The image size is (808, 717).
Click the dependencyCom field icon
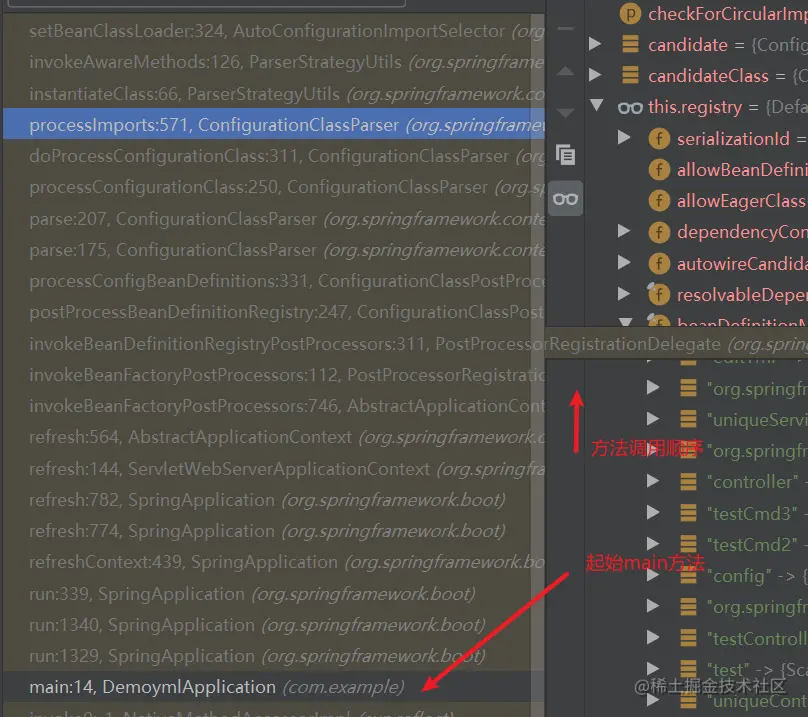point(659,232)
